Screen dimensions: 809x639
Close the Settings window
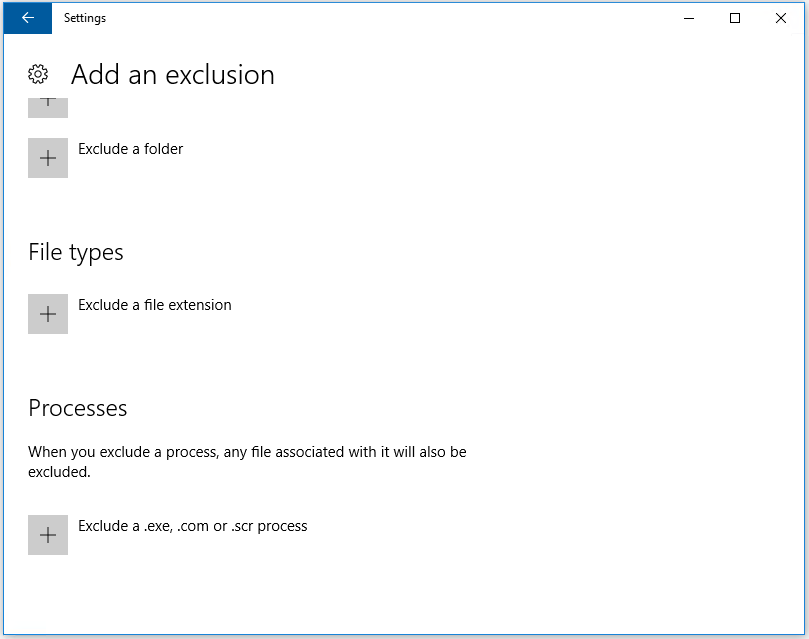(x=781, y=18)
